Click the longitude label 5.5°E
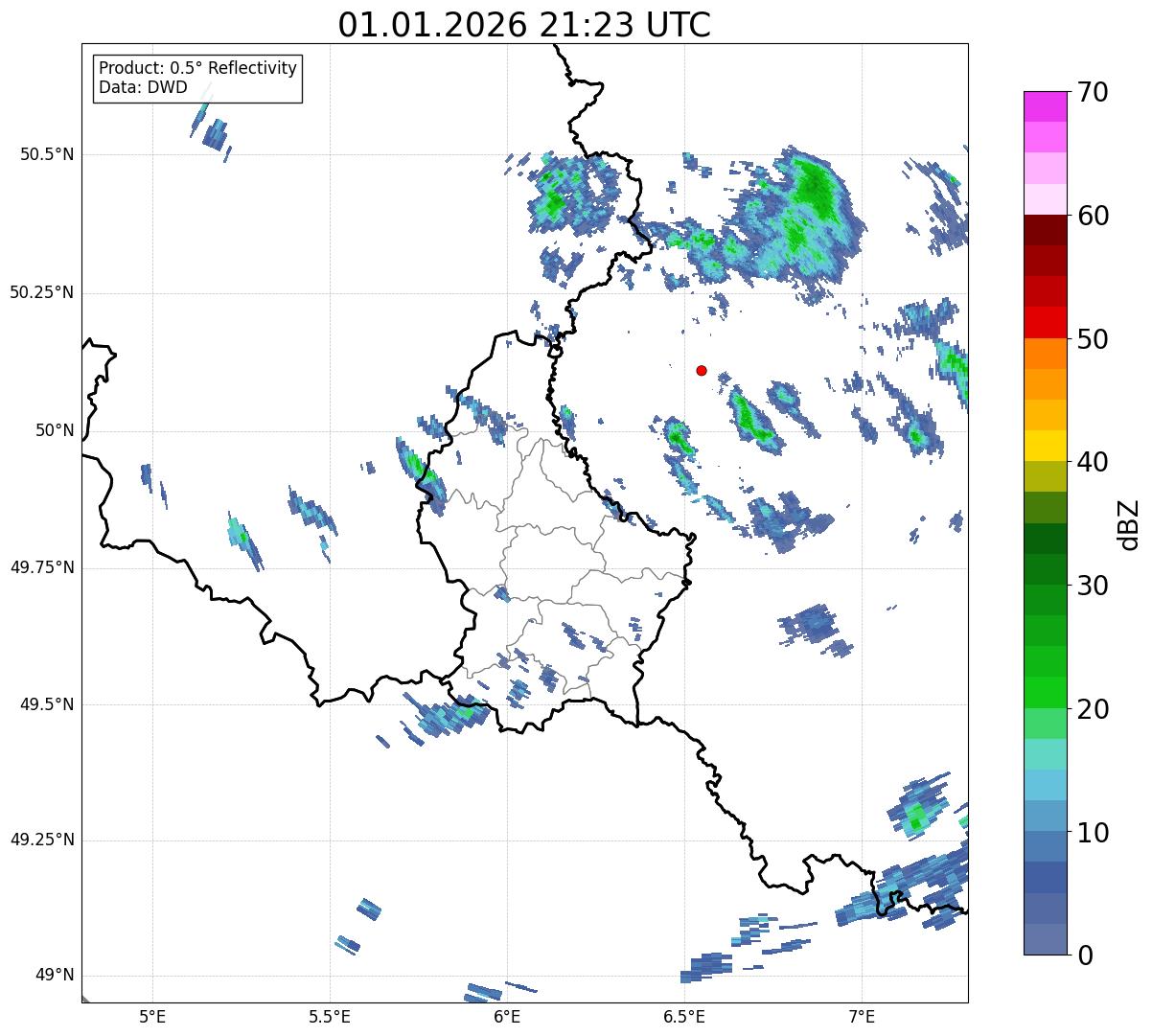1152x1036 pixels. [x=330, y=1016]
